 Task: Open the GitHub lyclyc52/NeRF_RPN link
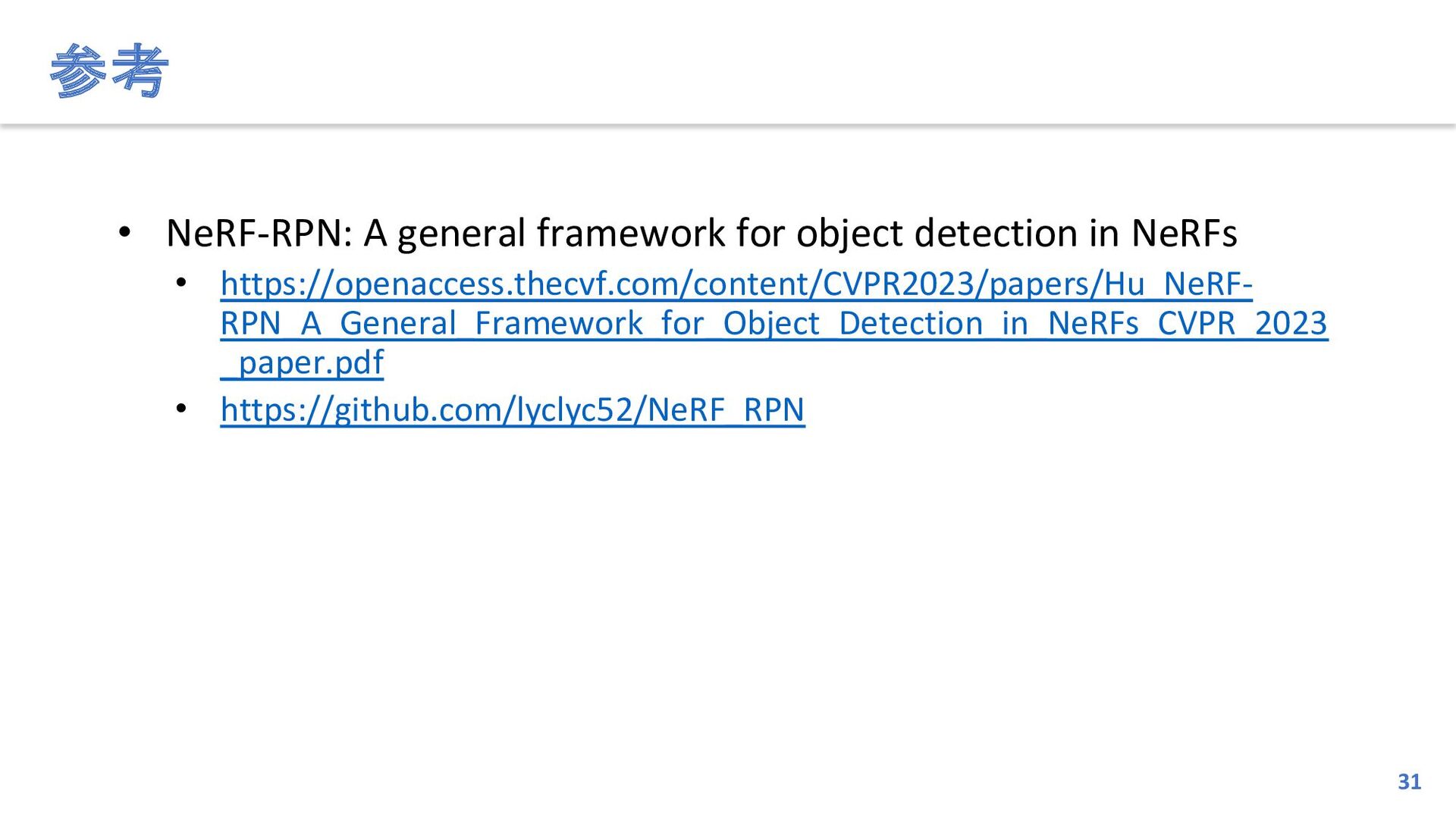pos(513,409)
